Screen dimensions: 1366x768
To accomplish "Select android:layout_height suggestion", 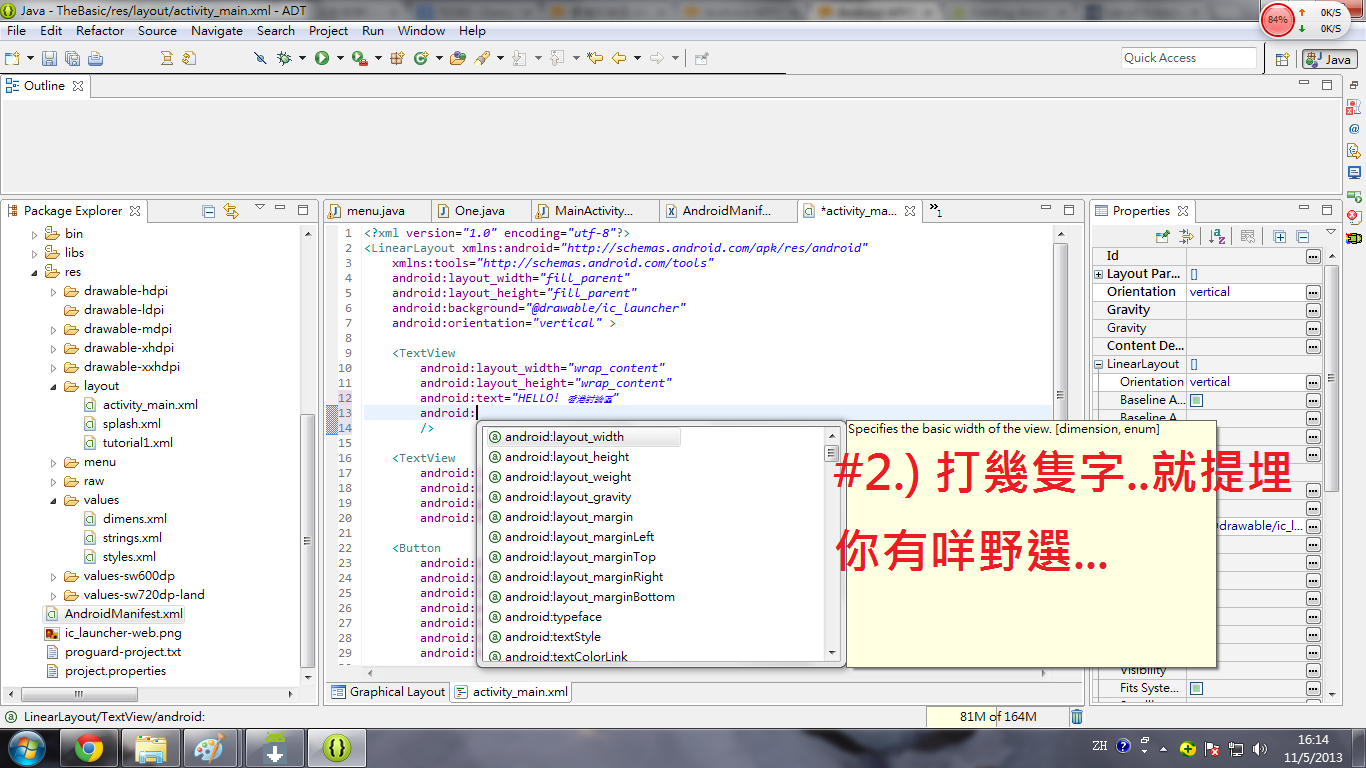I will [567, 457].
